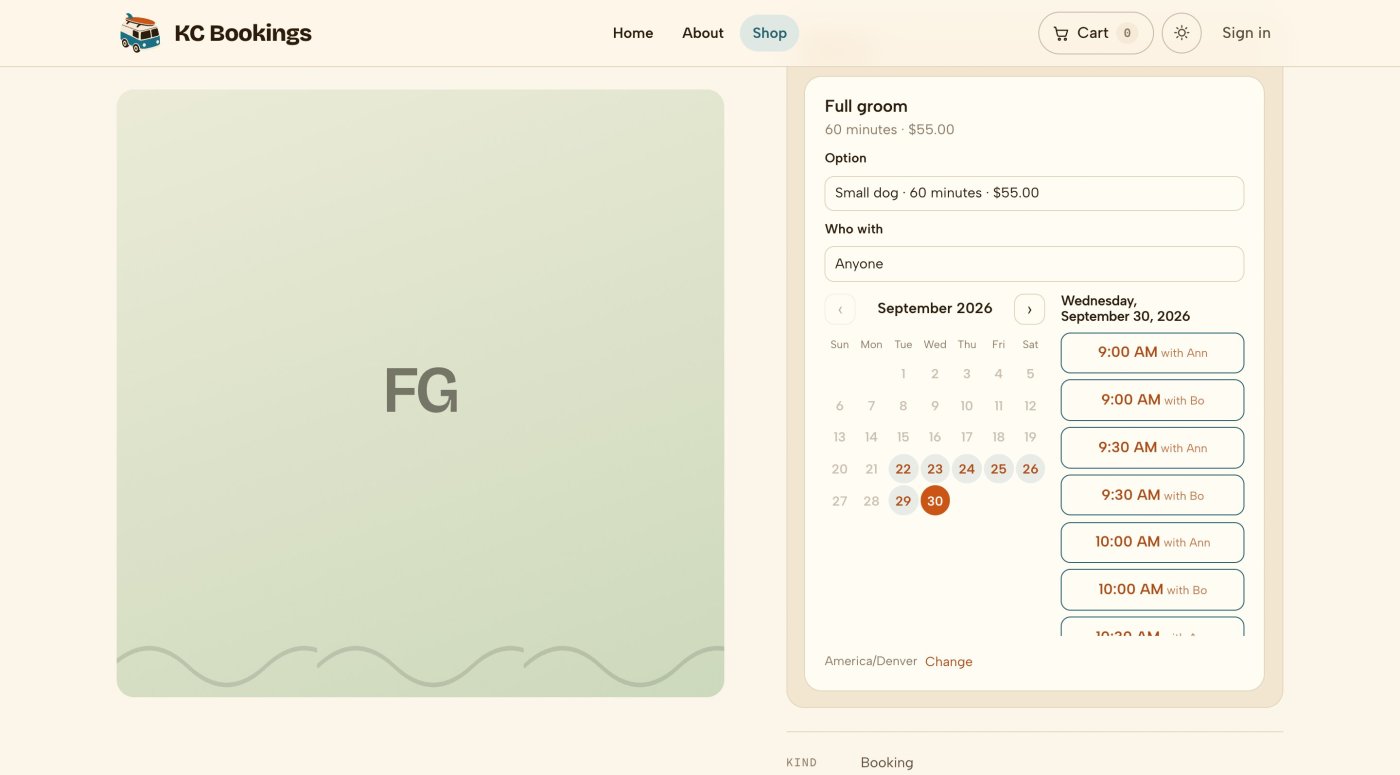Toggle the light/dark theme sun icon
The image size is (1400, 775).
pyautogui.click(x=1182, y=33)
